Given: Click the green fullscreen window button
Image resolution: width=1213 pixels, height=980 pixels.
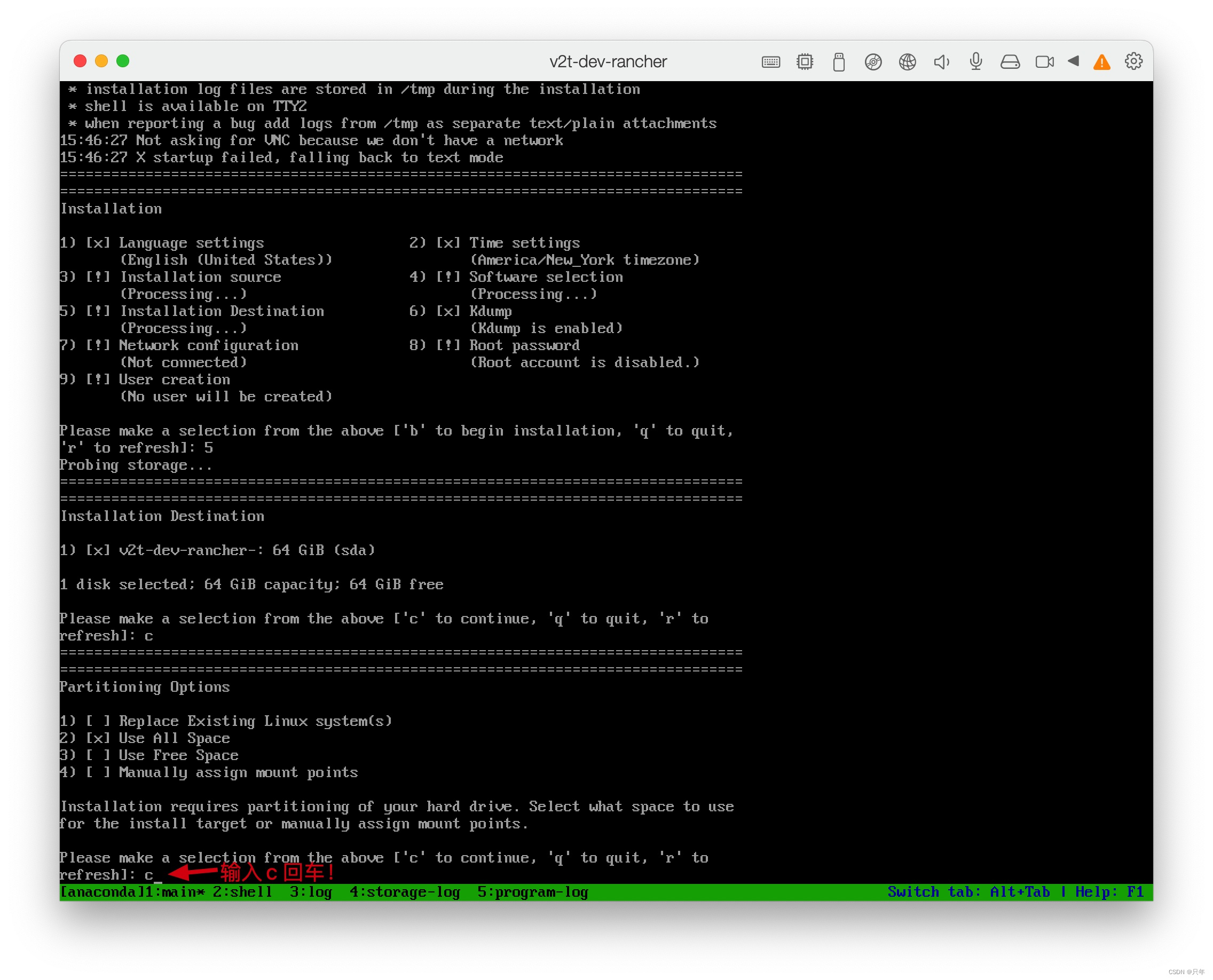Looking at the screenshot, I should tap(123, 61).
